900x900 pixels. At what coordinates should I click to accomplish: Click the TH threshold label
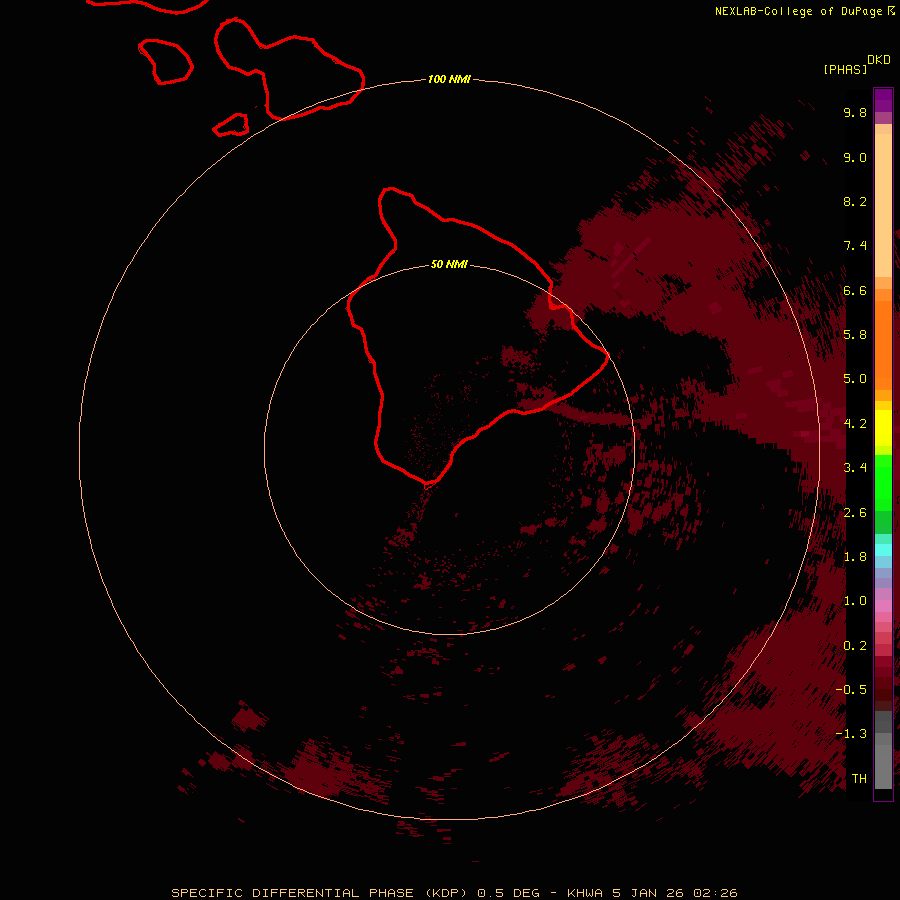859,778
